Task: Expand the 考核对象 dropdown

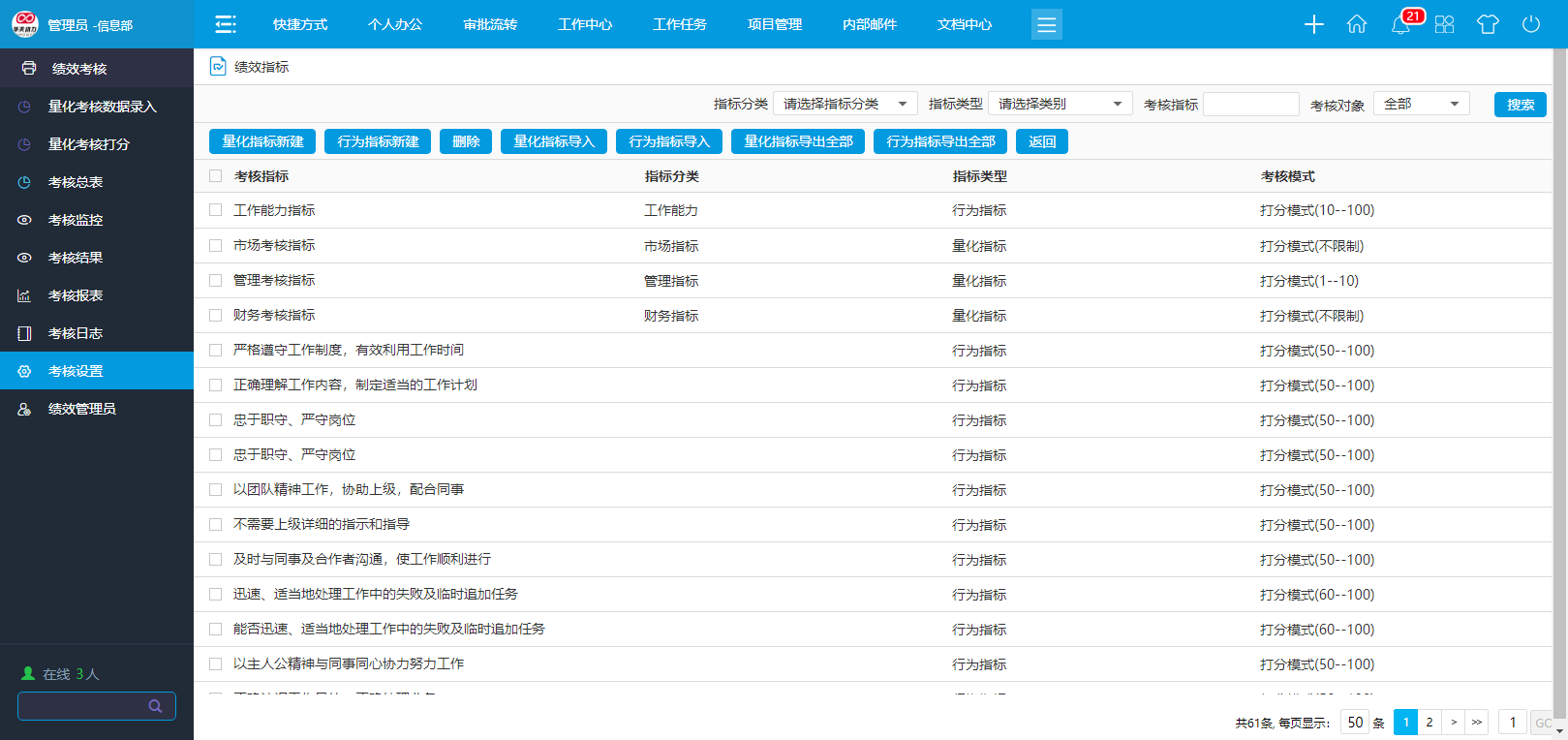Action: 1421,104
